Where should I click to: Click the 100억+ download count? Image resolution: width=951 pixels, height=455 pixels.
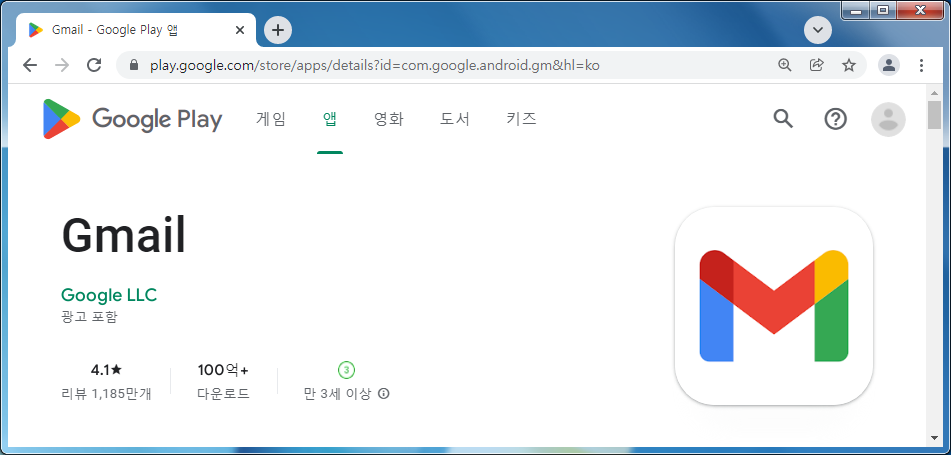click(223, 370)
